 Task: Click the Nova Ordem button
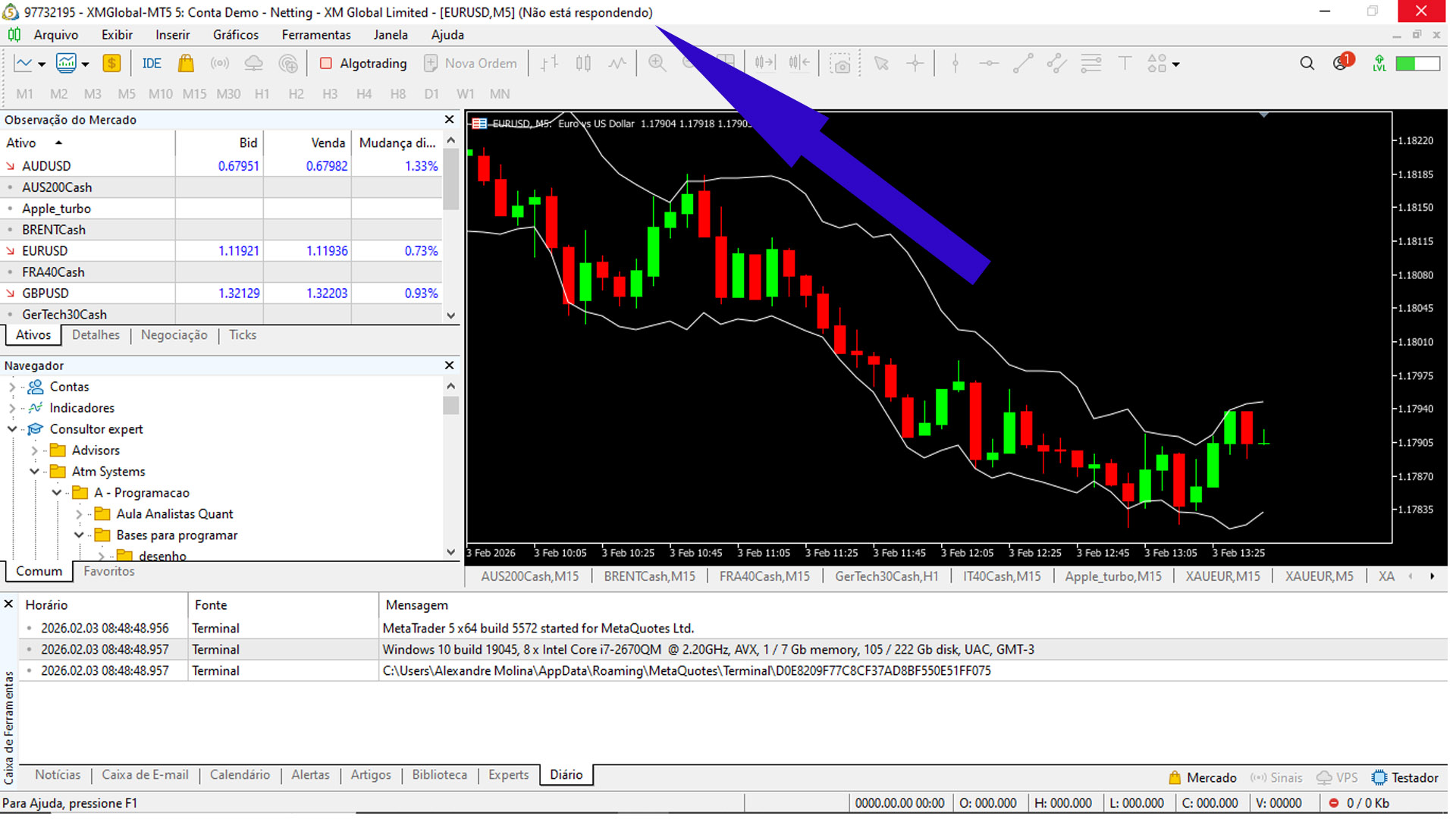tap(470, 64)
